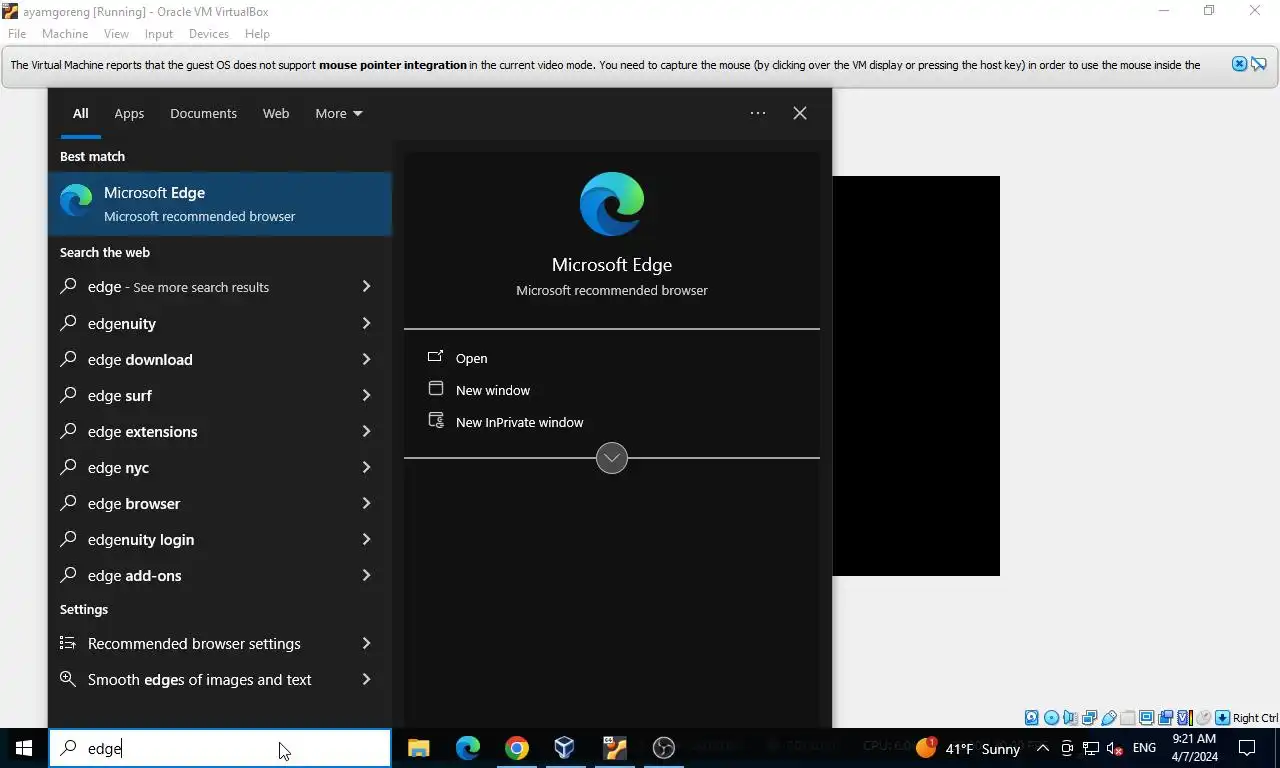The width and height of the screenshot is (1280, 768).
Task: Open the VirtualBox Help menu
Action: (257, 34)
